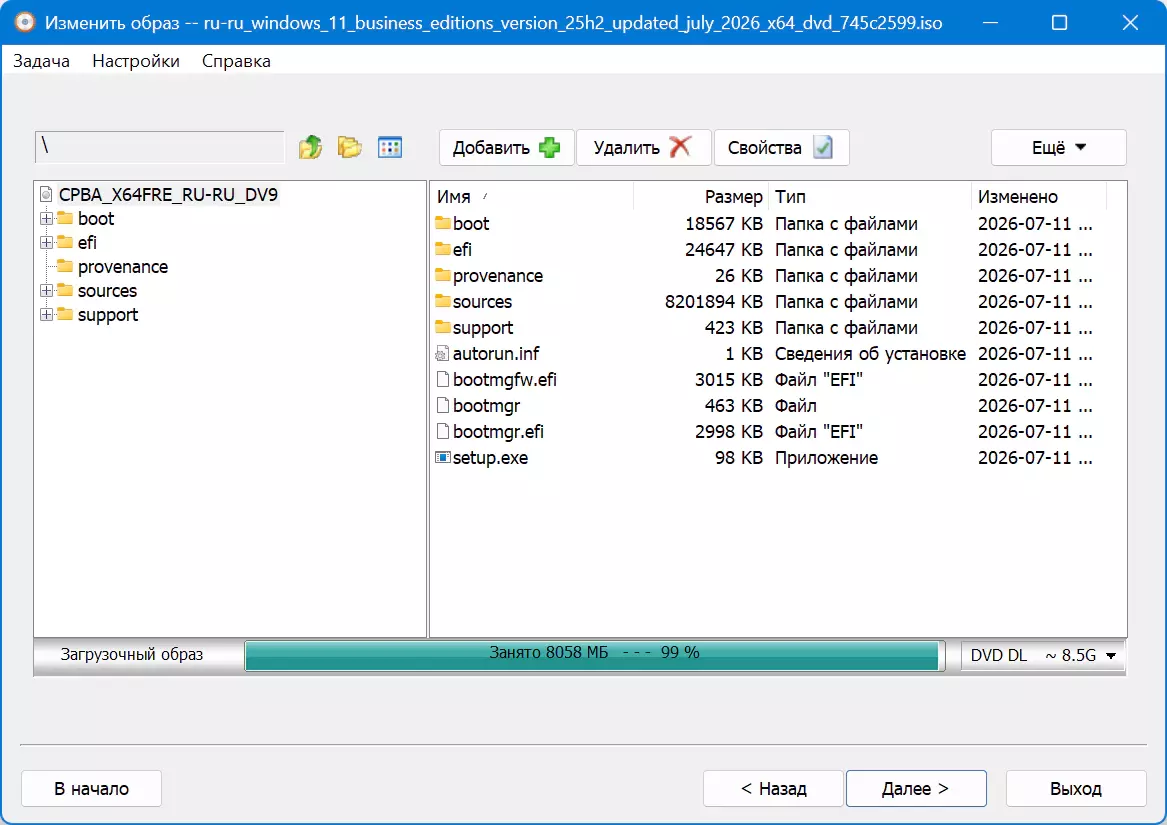Select support folder label in tree
Image resolution: width=1167 pixels, height=825 pixels.
click(108, 314)
